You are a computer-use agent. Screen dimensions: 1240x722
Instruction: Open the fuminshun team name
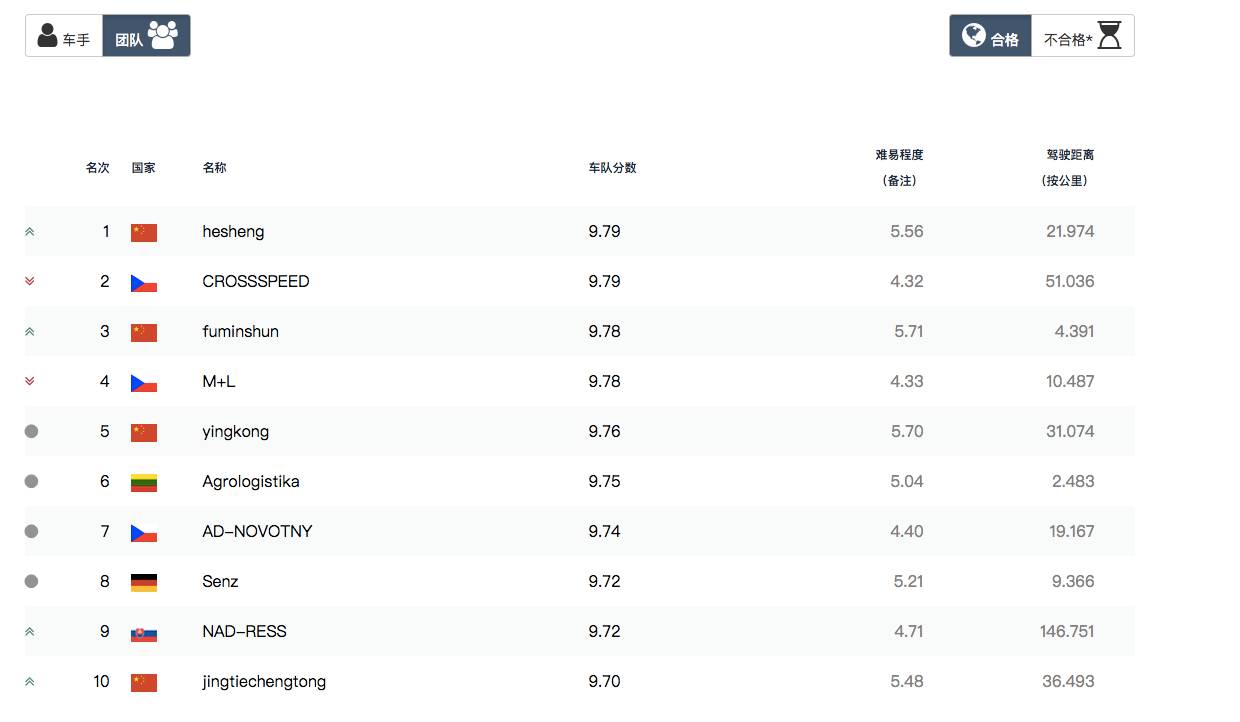240,331
